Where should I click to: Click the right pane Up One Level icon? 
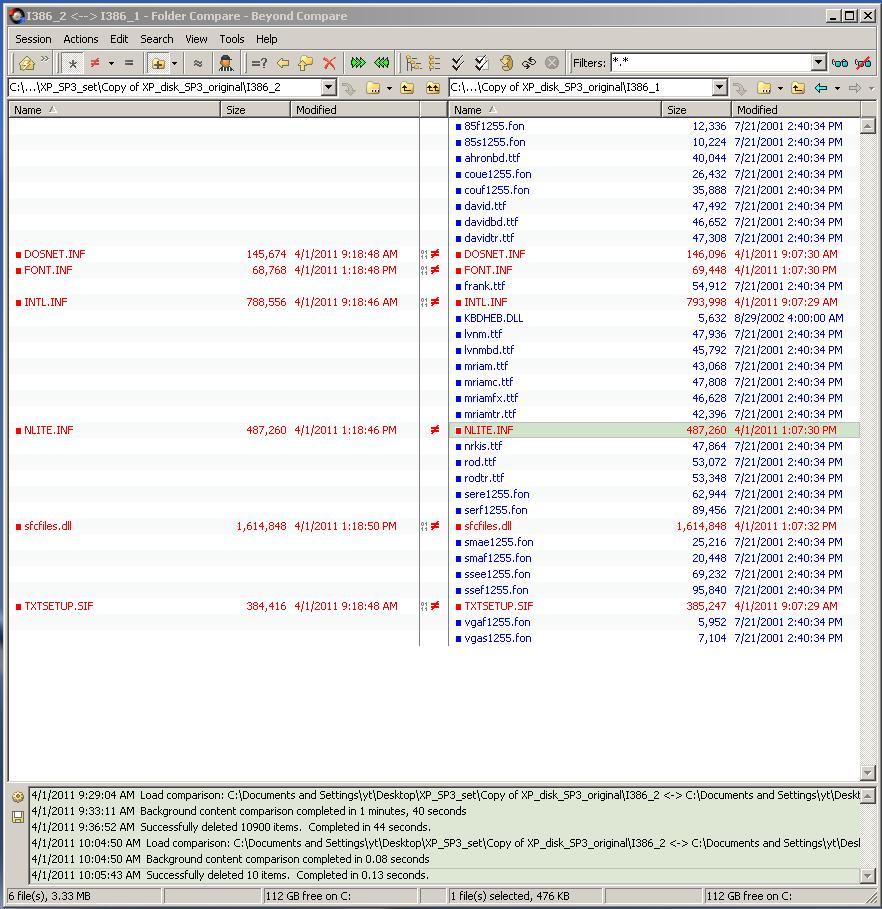point(798,88)
